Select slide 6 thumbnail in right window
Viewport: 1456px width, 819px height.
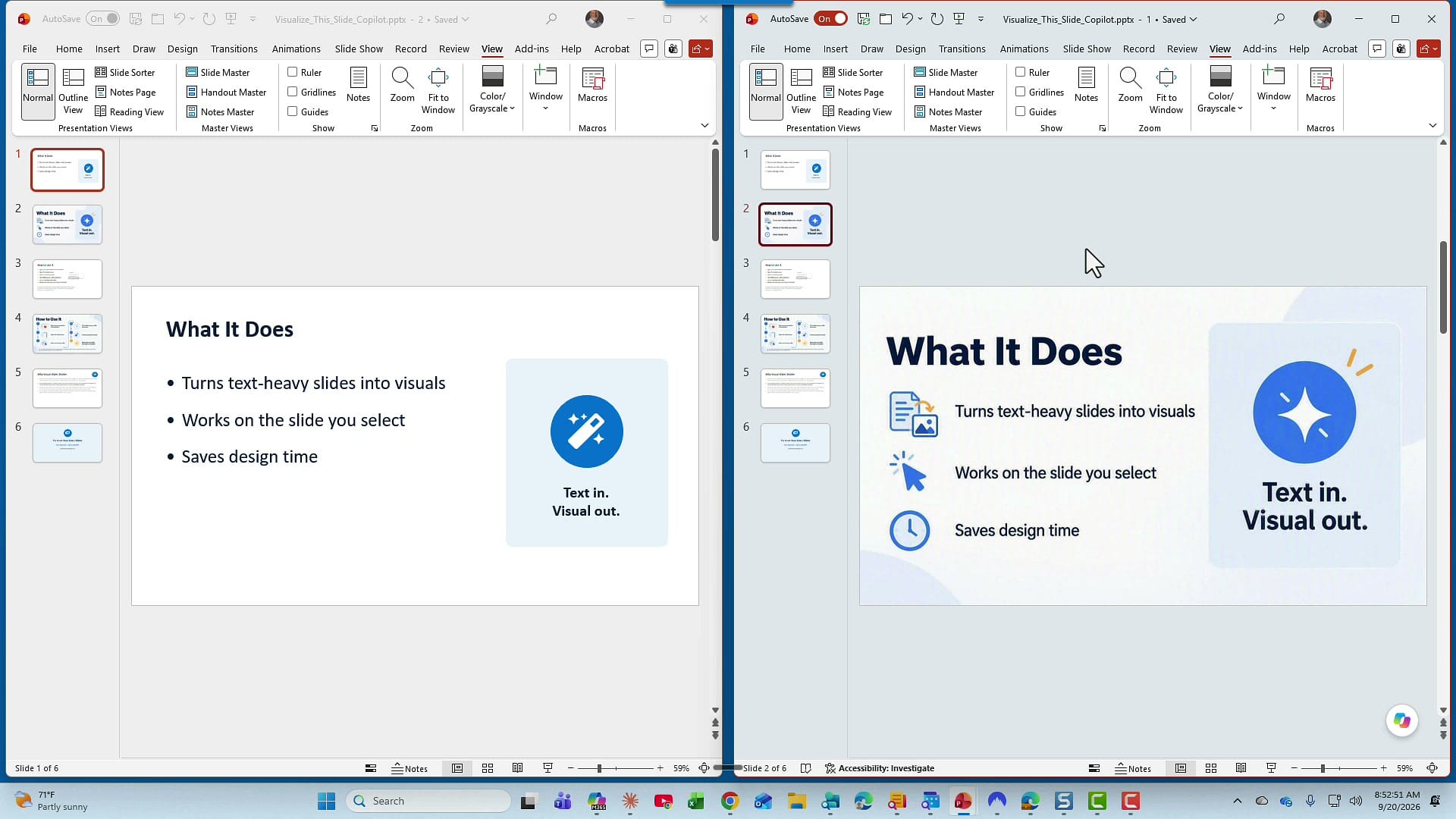[795, 443]
